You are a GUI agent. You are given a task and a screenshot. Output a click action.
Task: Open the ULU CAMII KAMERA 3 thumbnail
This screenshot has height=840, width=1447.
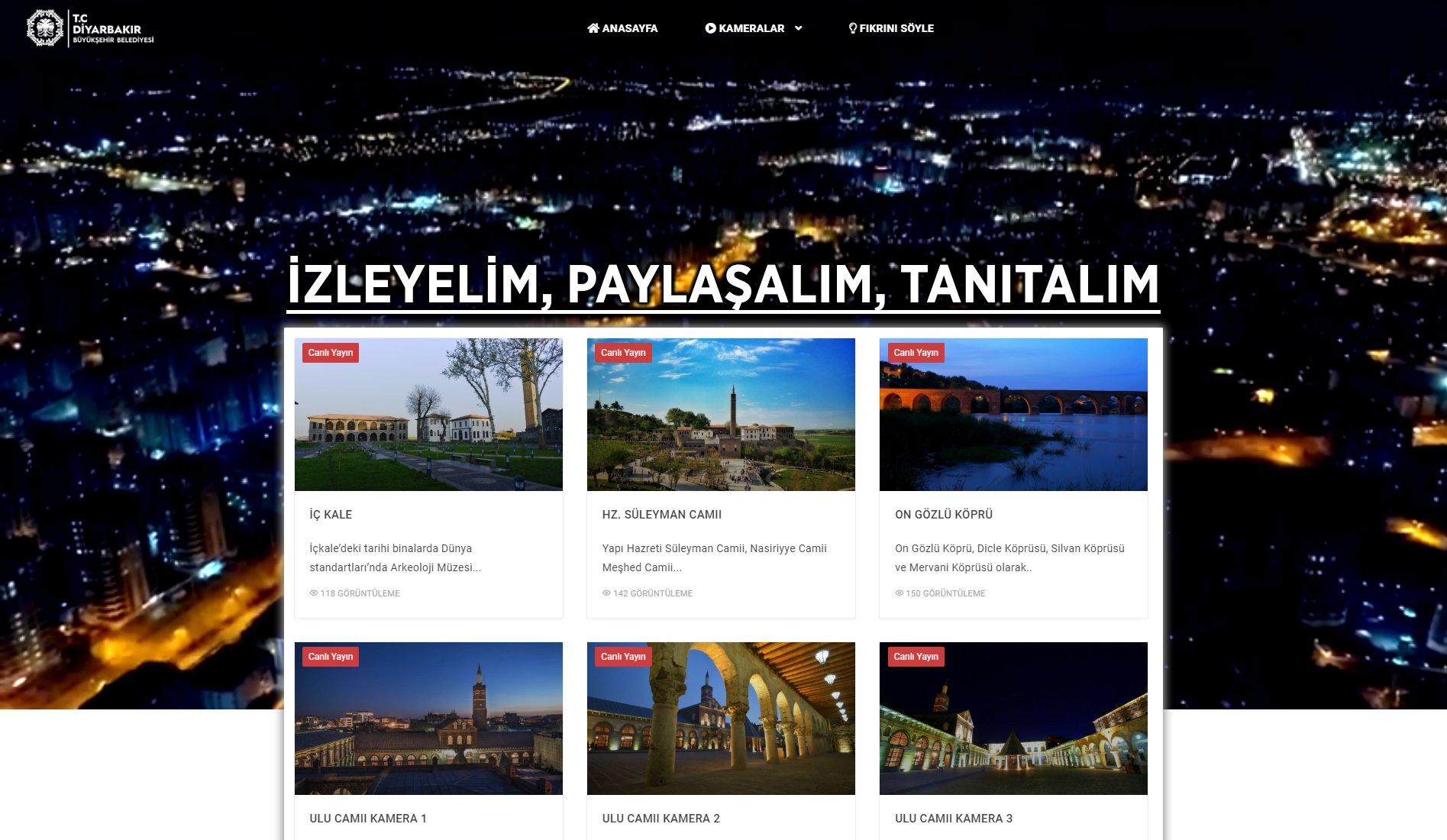click(x=1013, y=719)
